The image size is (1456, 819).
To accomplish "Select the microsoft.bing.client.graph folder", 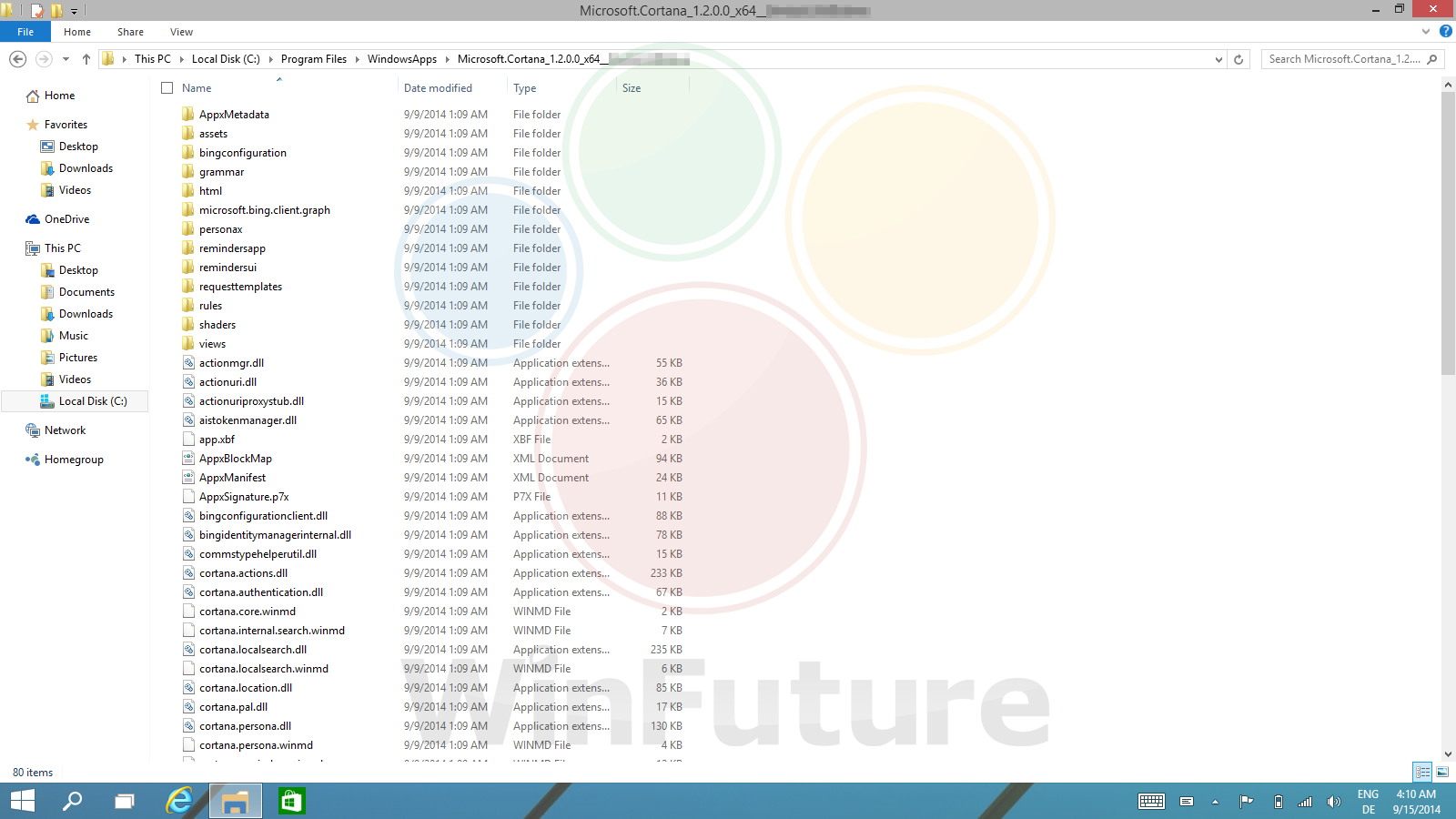I will (x=265, y=210).
